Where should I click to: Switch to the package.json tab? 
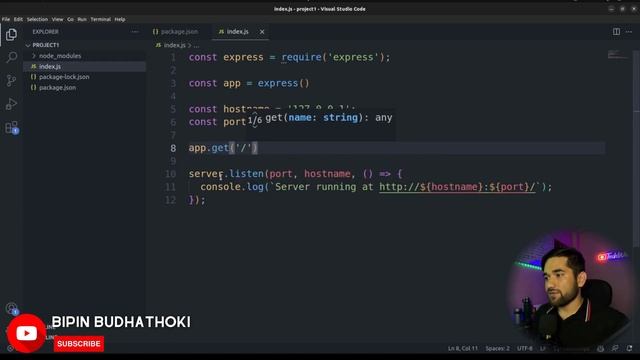pos(179,32)
